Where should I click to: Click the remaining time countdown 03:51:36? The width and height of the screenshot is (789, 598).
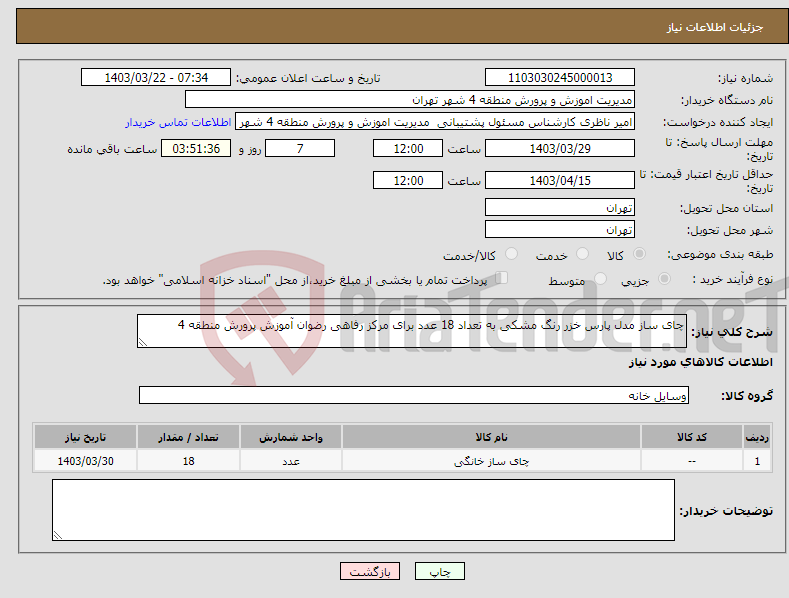(196, 148)
